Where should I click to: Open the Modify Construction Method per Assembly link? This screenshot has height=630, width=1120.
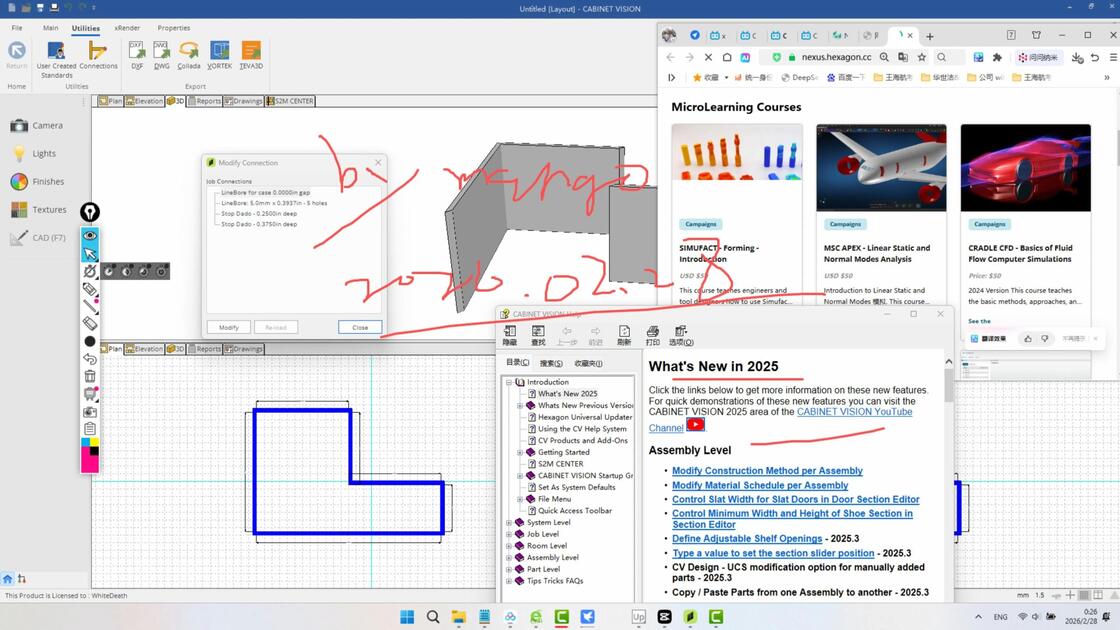click(767, 471)
